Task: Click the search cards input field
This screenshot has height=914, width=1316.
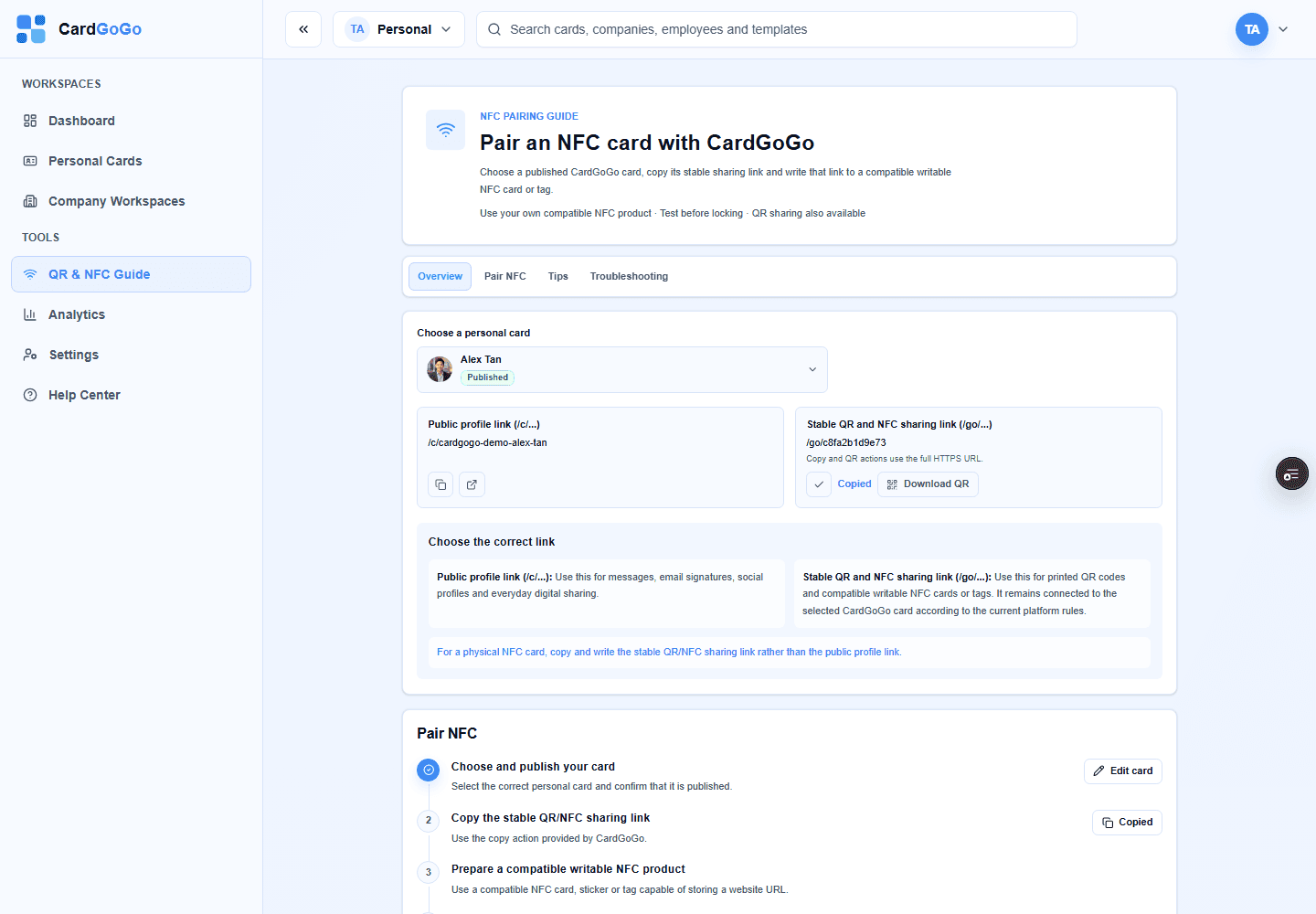Action: pyautogui.click(x=776, y=29)
